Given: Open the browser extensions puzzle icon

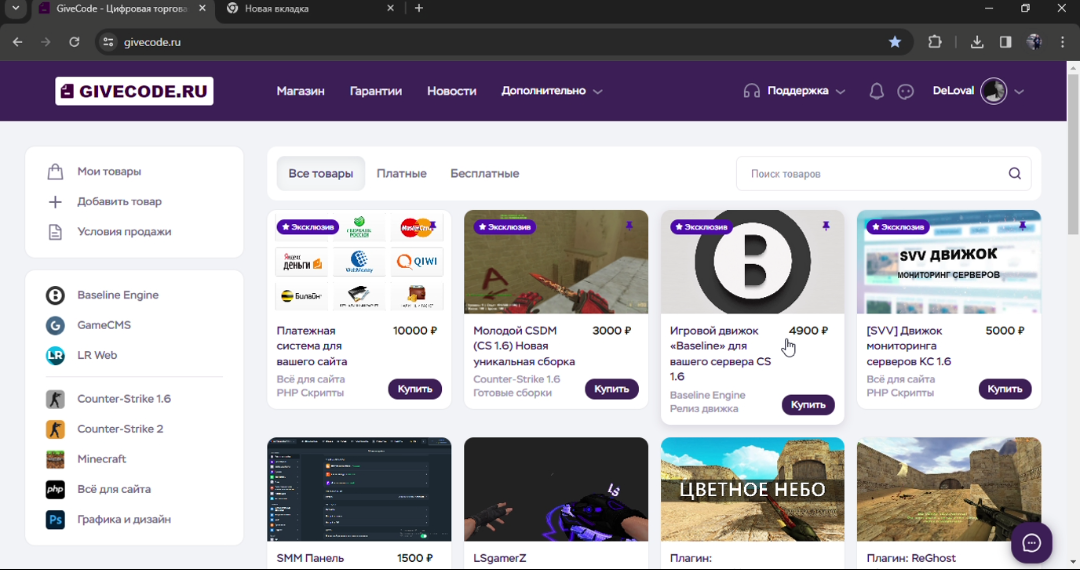Looking at the screenshot, I should click(x=935, y=42).
